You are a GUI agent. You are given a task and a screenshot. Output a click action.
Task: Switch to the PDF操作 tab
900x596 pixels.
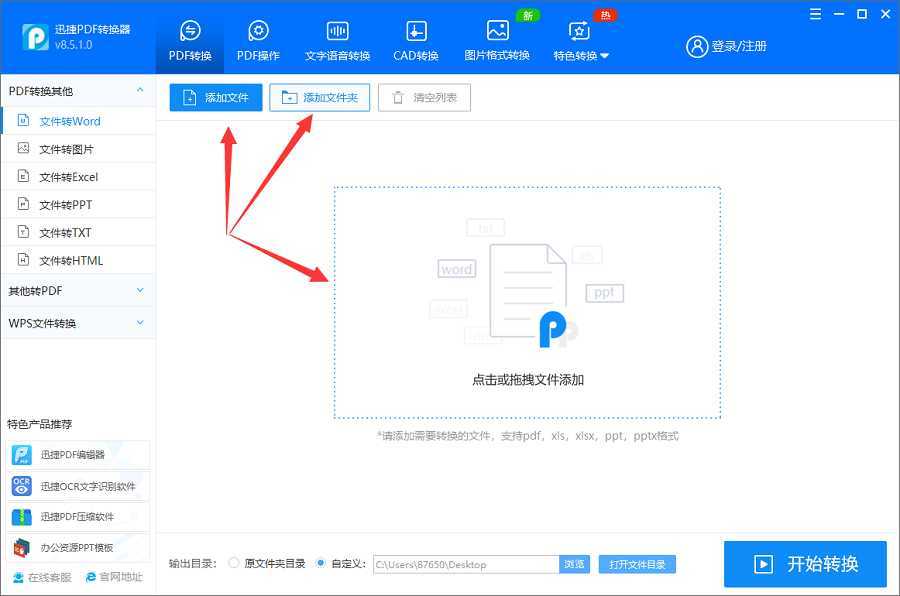pyautogui.click(x=258, y=40)
